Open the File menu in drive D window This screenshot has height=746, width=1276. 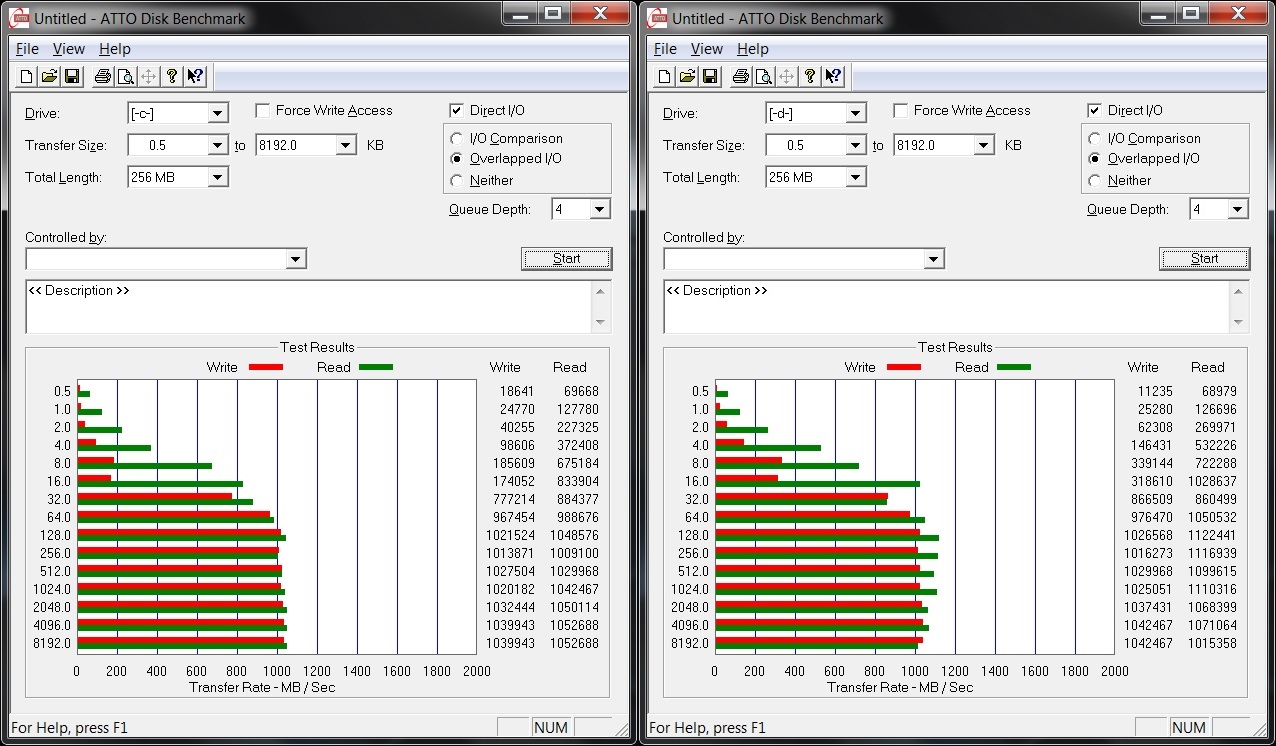[665, 49]
